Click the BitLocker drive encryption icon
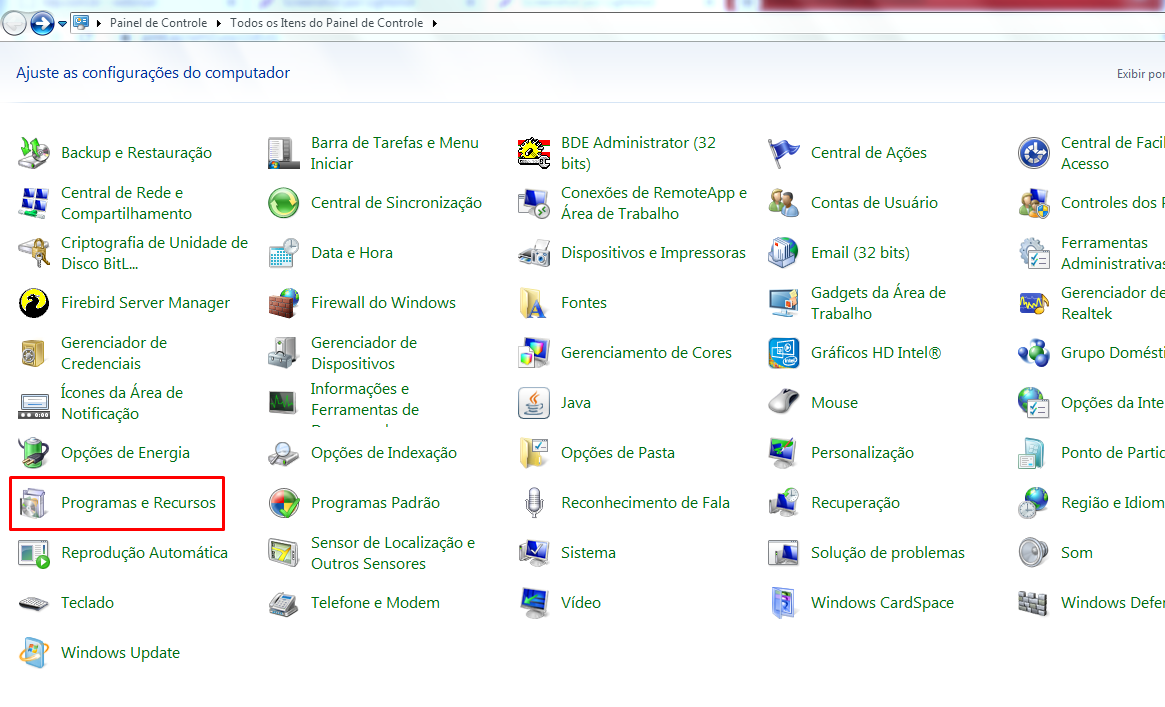The image size is (1165, 707). (33, 252)
